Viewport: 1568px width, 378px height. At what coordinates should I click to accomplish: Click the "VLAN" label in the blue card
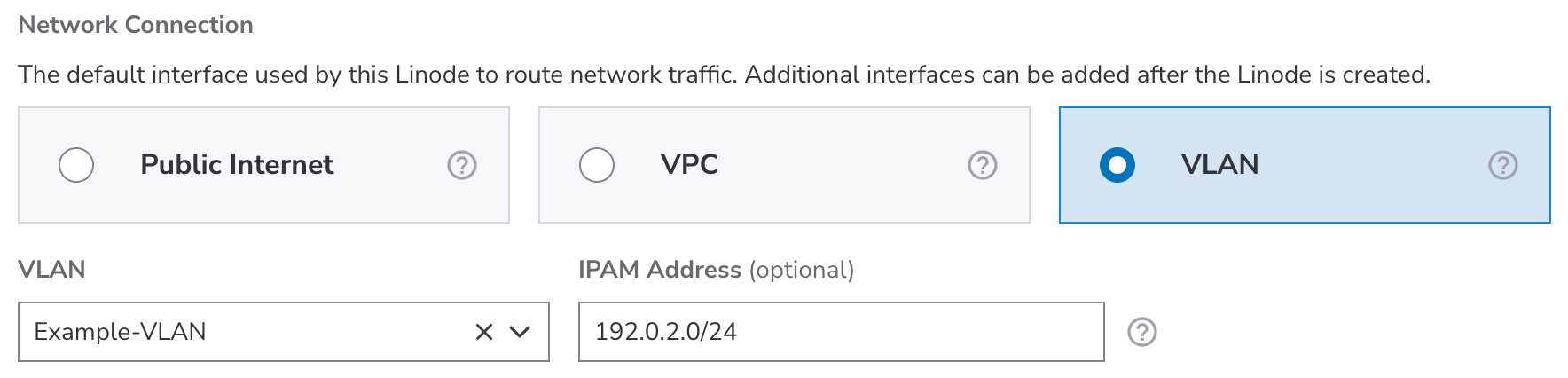pos(1219,164)
